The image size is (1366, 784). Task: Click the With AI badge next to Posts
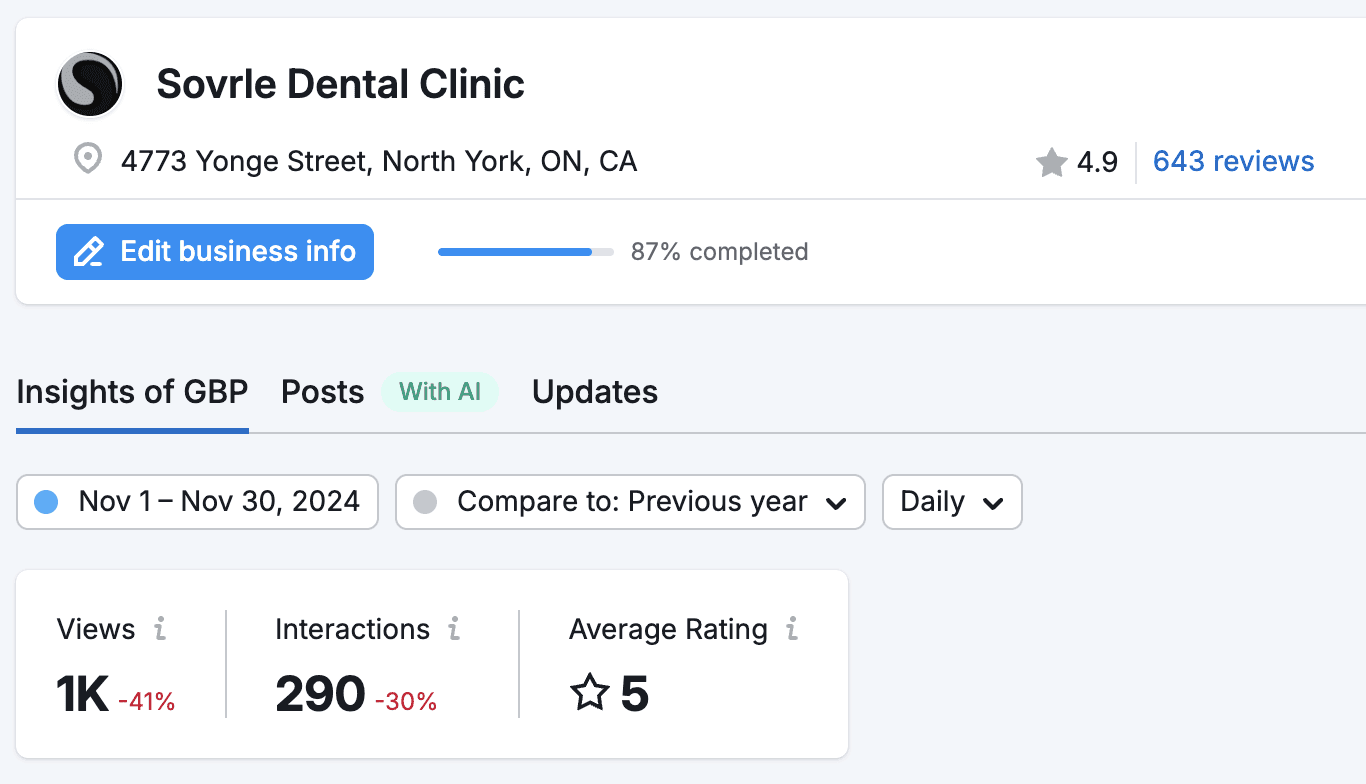[440, 392]
